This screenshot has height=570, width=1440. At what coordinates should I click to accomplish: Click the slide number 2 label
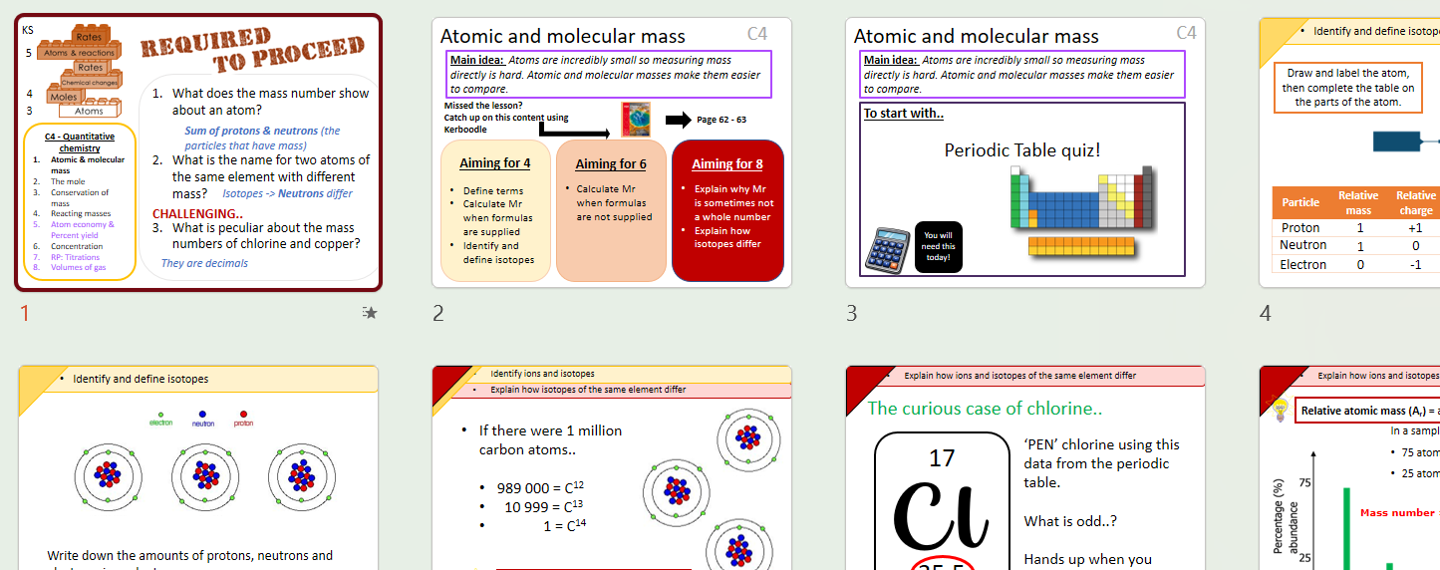(438, 314)
